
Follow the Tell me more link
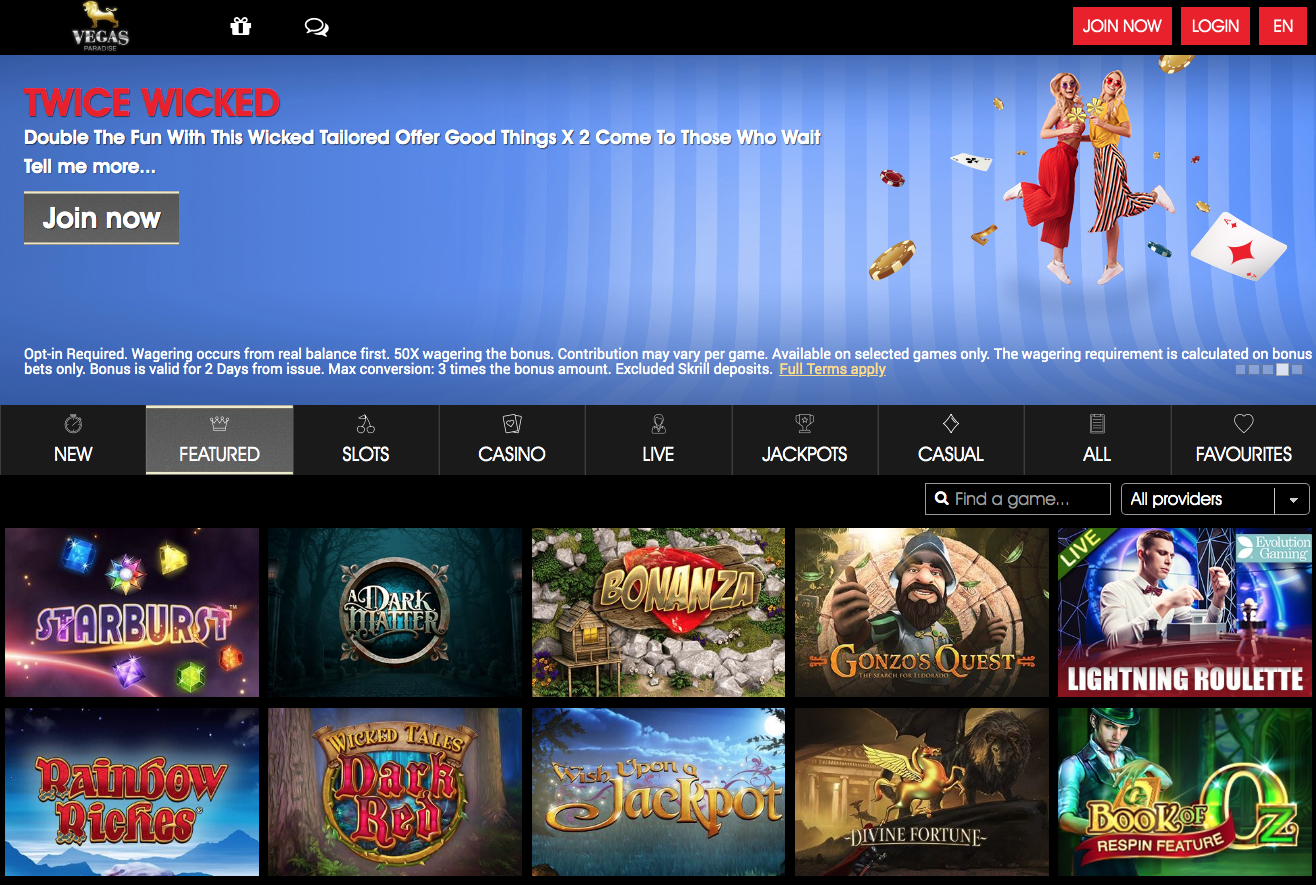tap(90, 166)
